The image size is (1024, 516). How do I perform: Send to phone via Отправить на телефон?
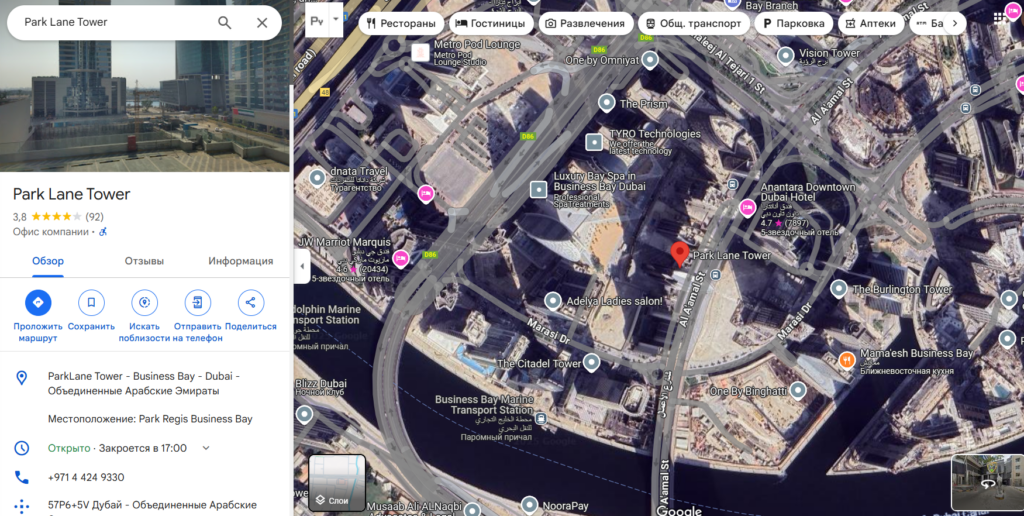(198, 302)
